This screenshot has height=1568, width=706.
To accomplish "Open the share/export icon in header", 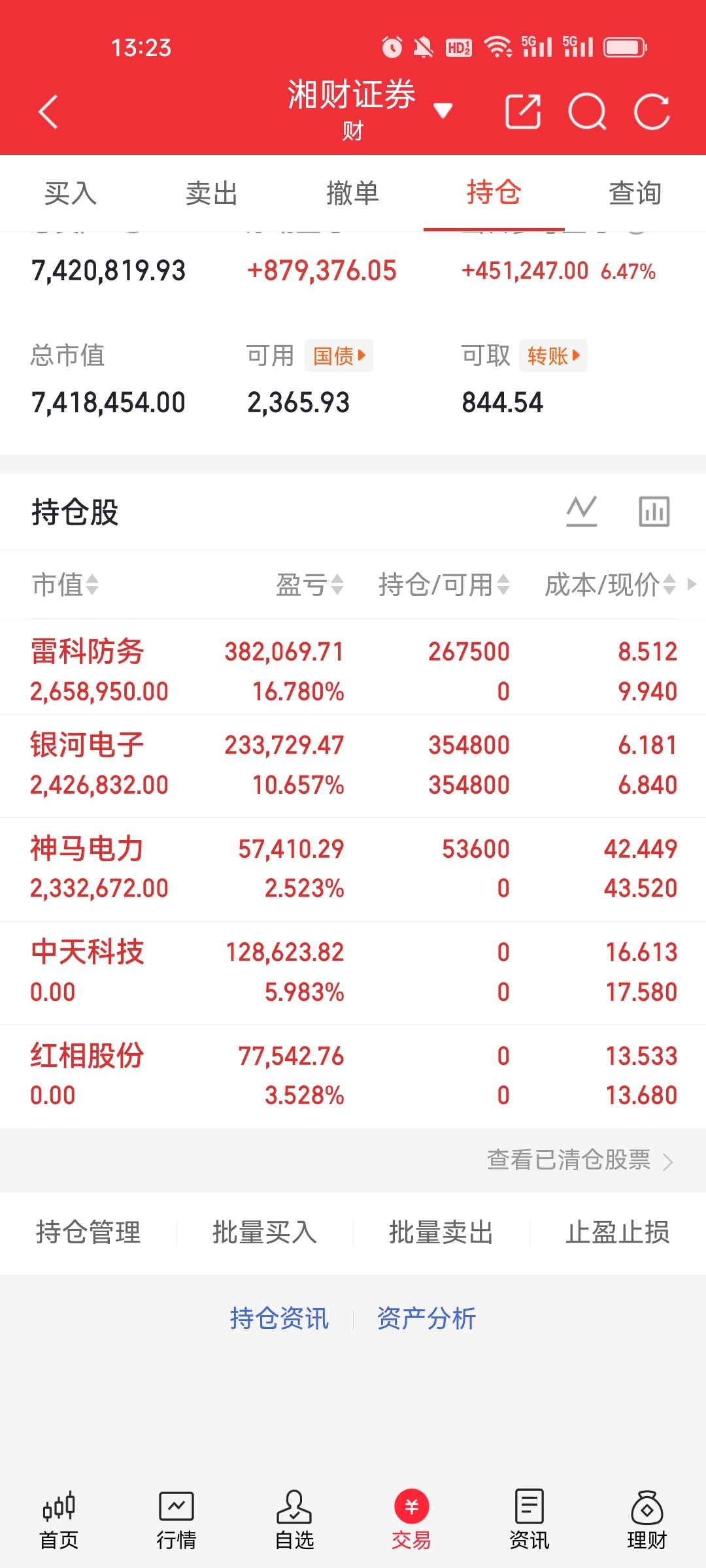I will coord(523,112).
